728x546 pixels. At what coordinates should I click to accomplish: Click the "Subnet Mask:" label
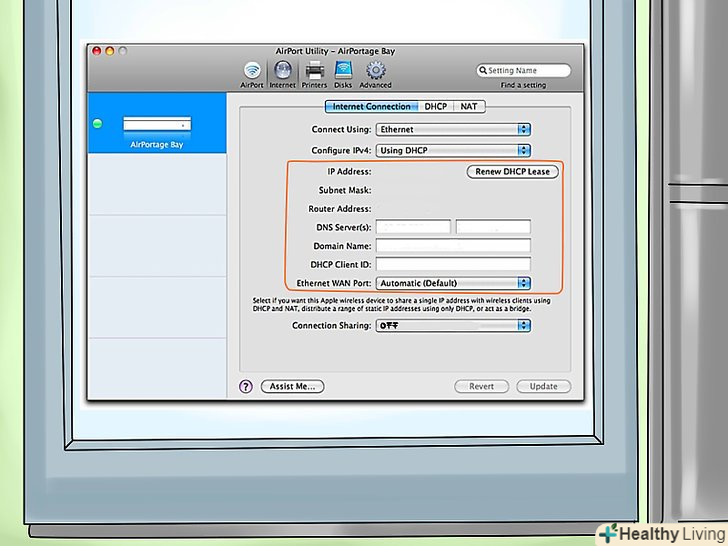[345, 190]
